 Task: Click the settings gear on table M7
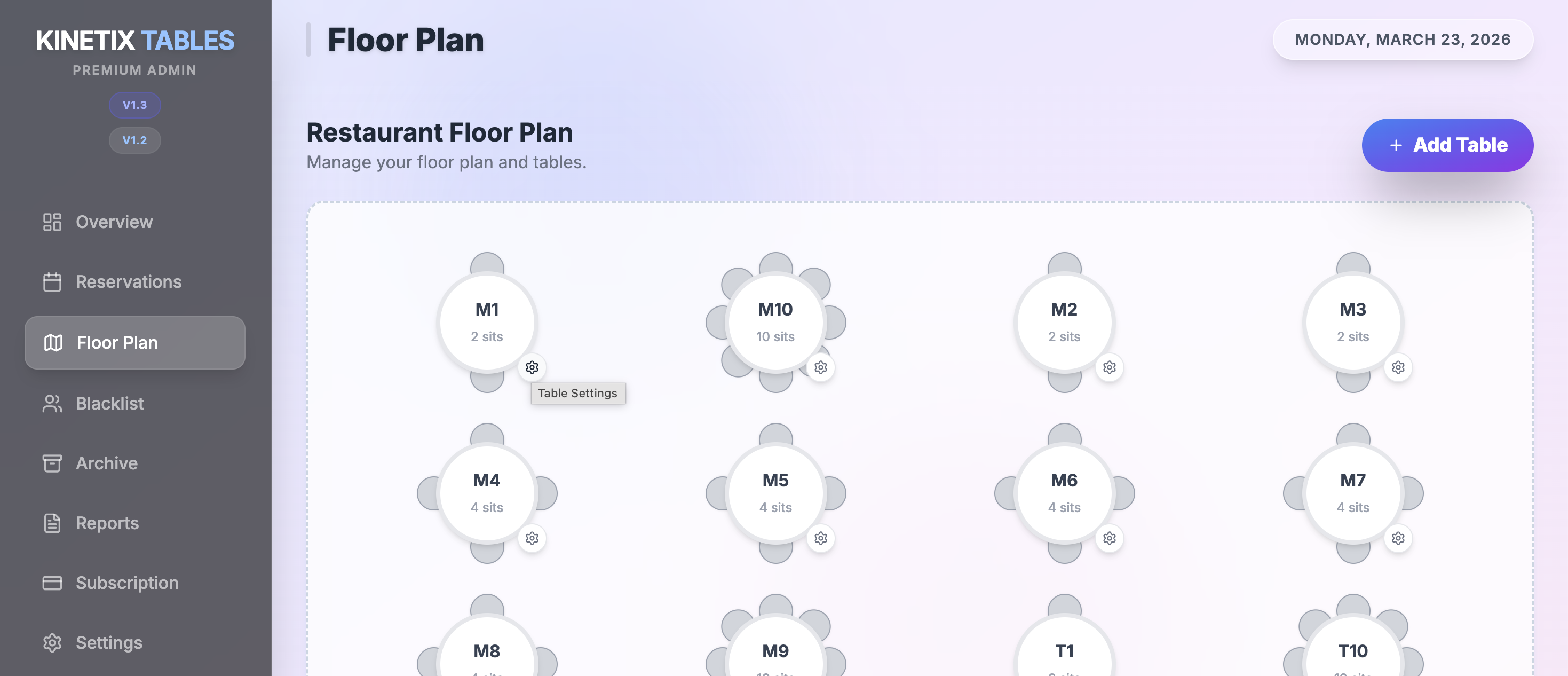point(1398,538)
